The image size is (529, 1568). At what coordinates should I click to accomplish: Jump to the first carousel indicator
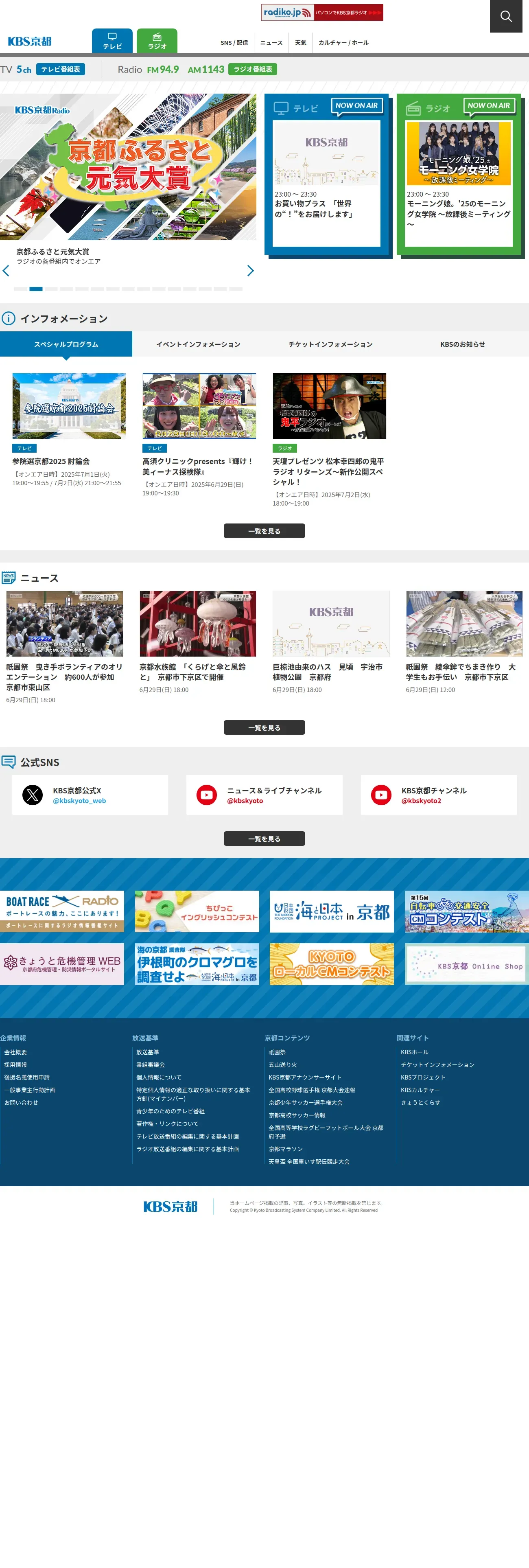(20, 289)
